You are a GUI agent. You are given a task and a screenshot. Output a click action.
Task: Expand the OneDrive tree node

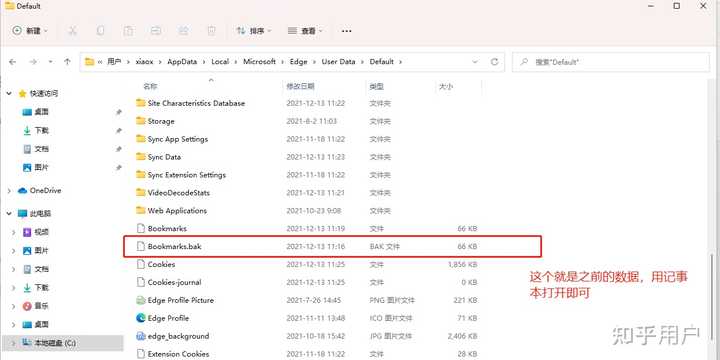coord(9,191)
